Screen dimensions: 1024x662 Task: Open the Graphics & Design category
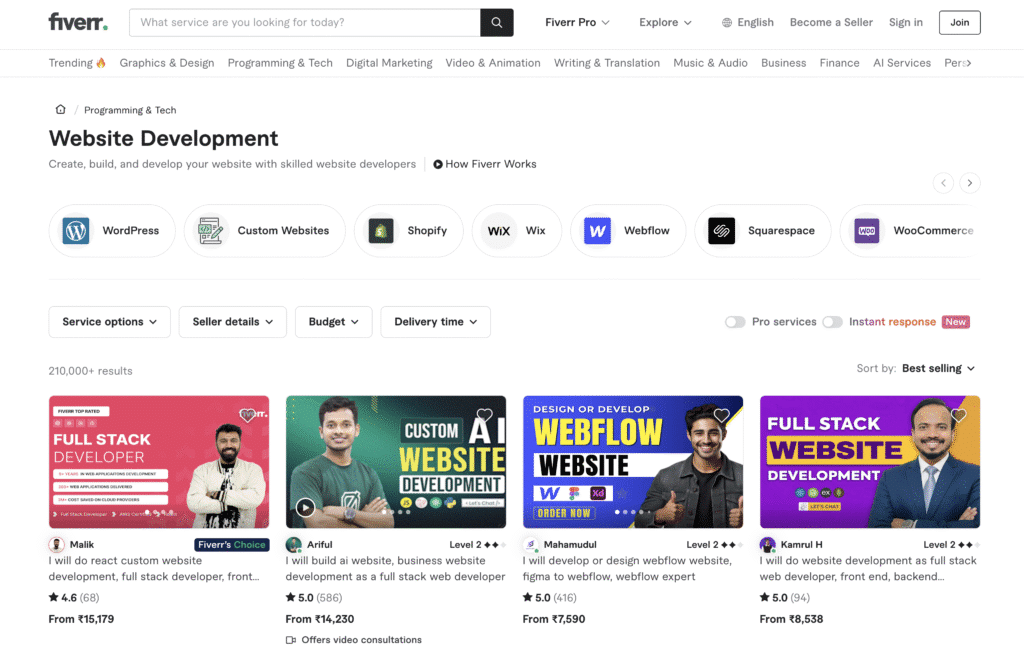(167, 63)
